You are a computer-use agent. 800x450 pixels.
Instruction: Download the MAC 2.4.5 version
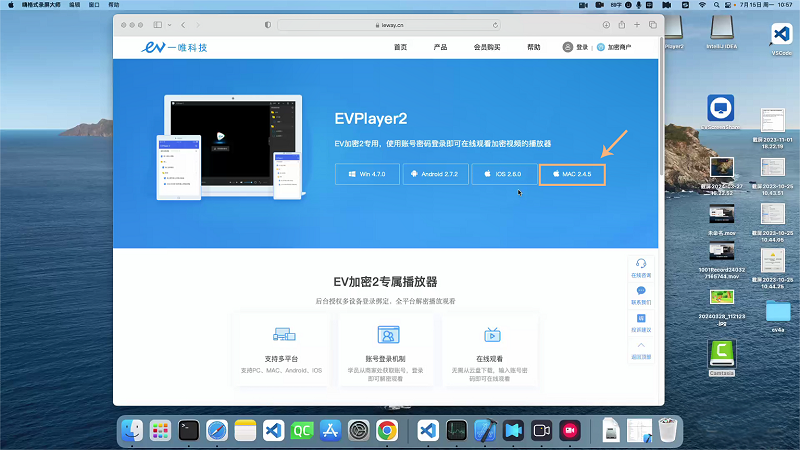pyautogui.click(x=572, y=174)
